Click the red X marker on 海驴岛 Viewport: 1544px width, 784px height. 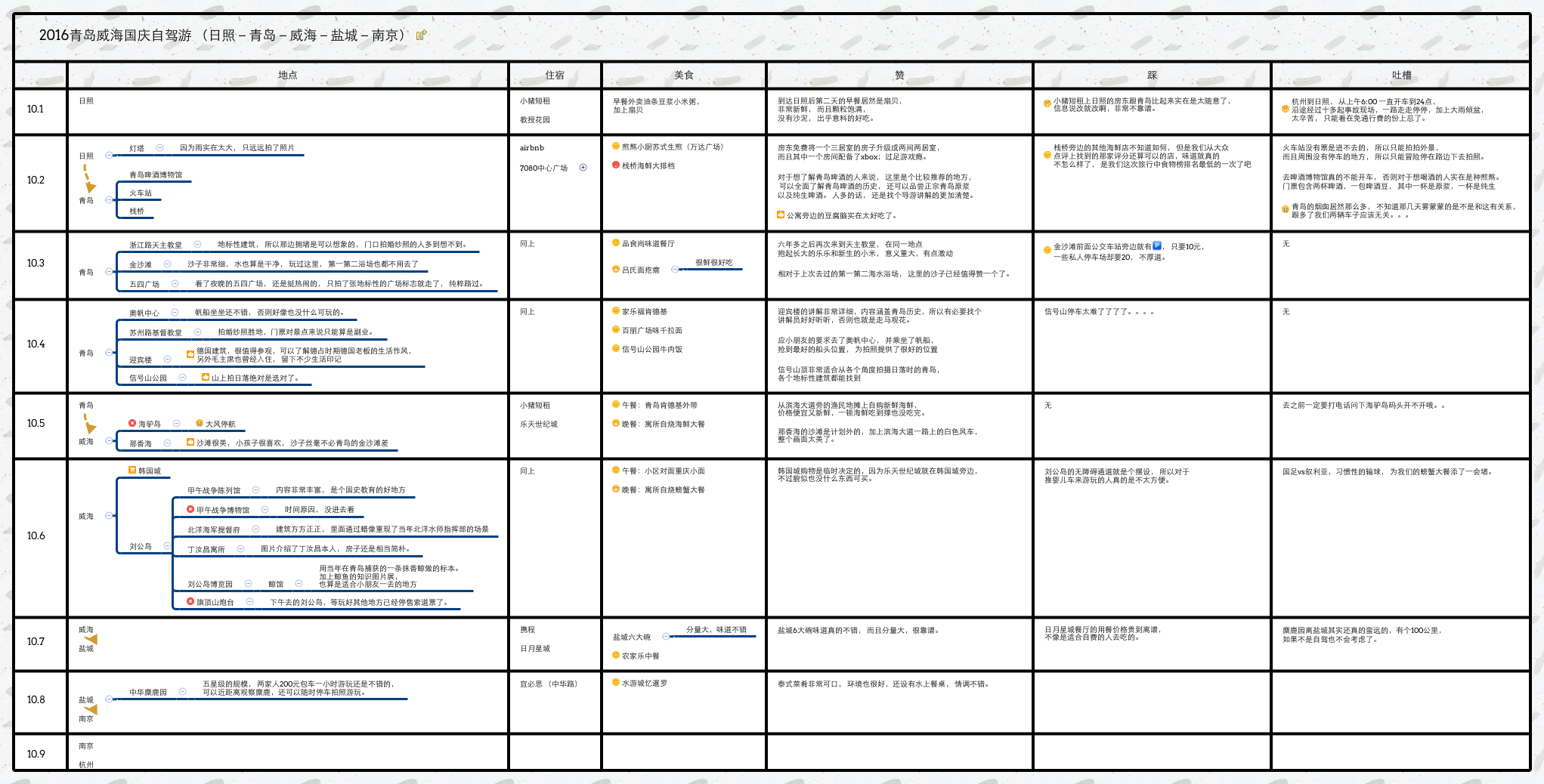132,424
